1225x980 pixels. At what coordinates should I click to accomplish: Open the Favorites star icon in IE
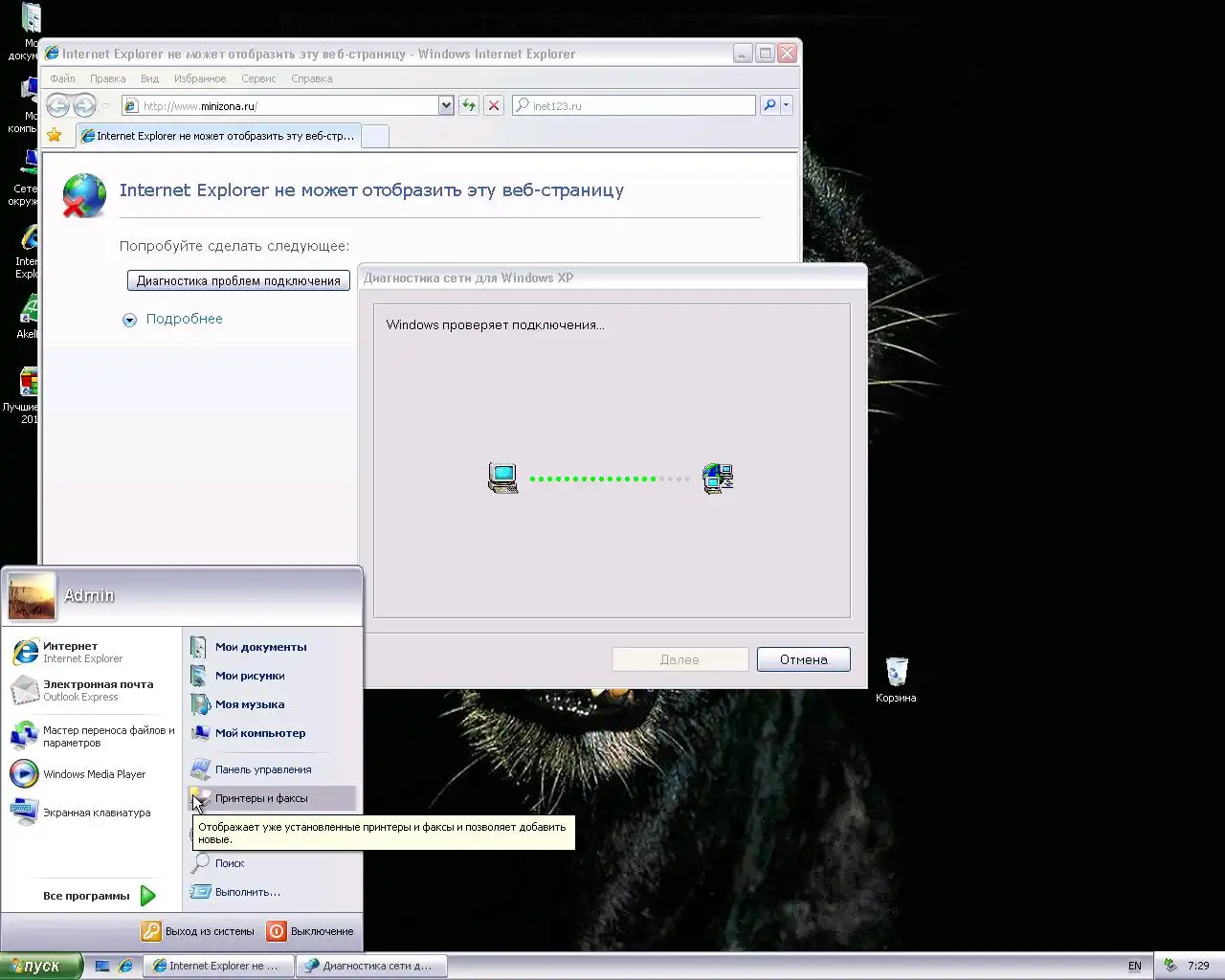tap(55, 136)
